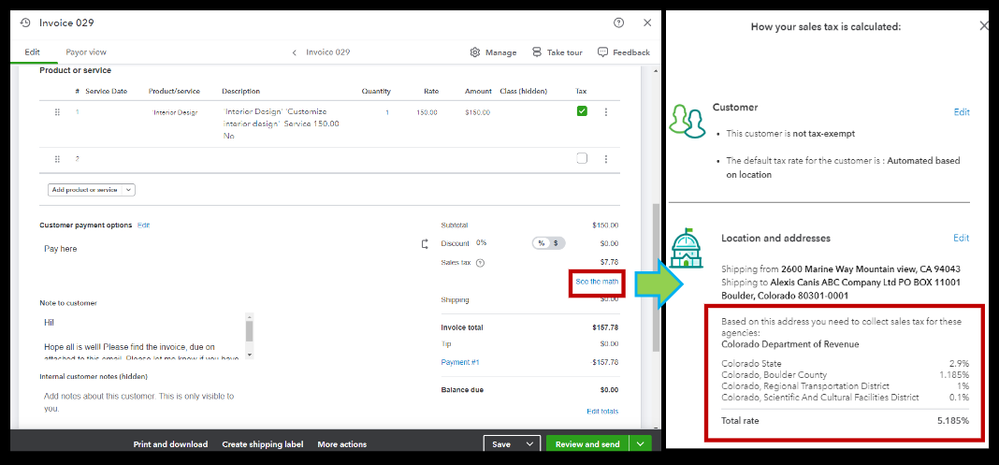Expand Review and send dropdown arrow

point(640,444)
